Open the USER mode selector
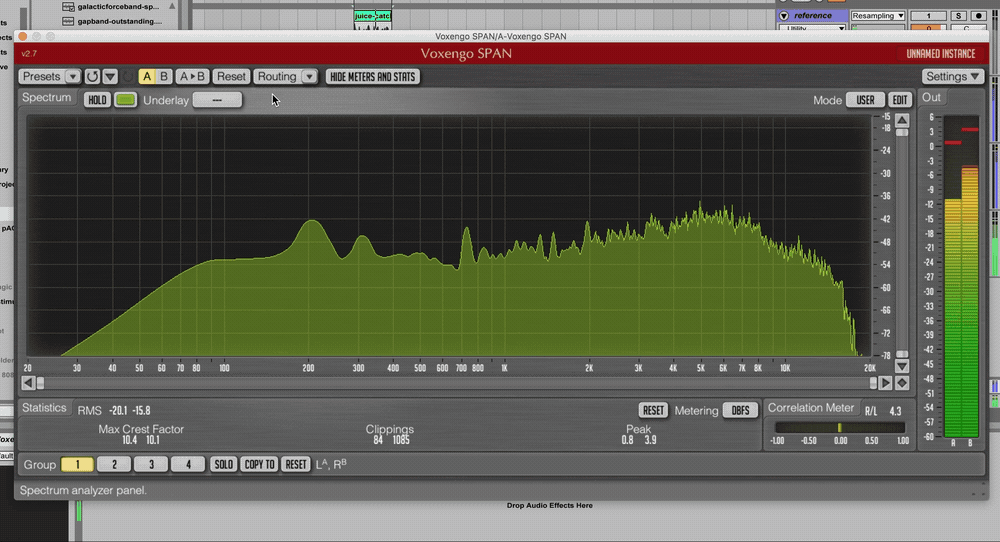Viewport: 1000px width, 542px height. pyautogui.click(x=865, y=100)
